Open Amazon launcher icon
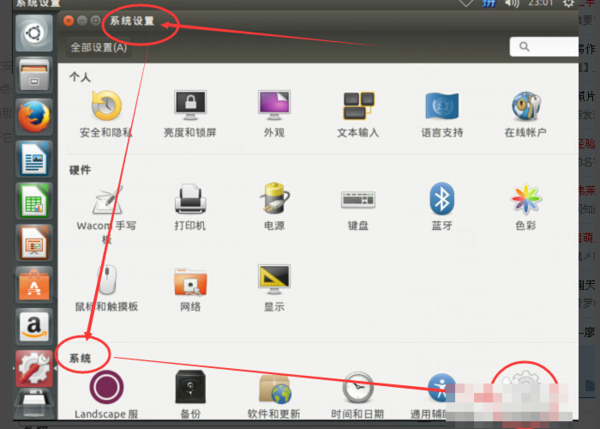The width and height of the screenshot is (600, 429). 34,327
